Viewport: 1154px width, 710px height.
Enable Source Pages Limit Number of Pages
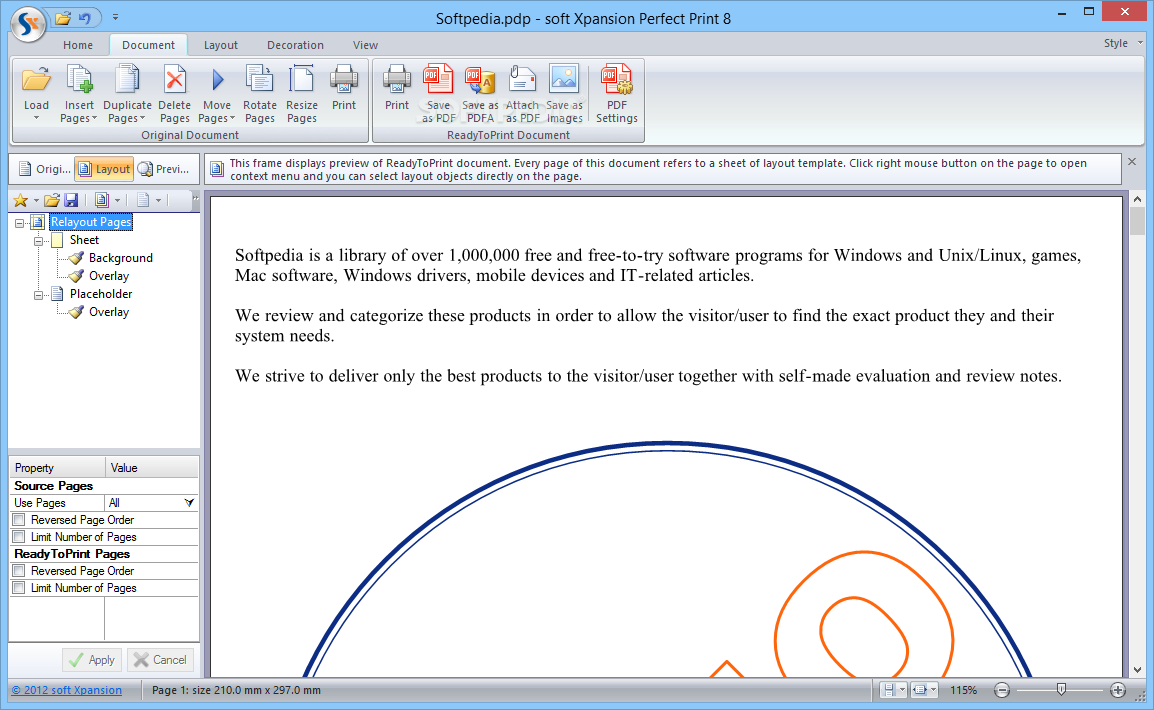pyautogui.click(x=19, y=536)
